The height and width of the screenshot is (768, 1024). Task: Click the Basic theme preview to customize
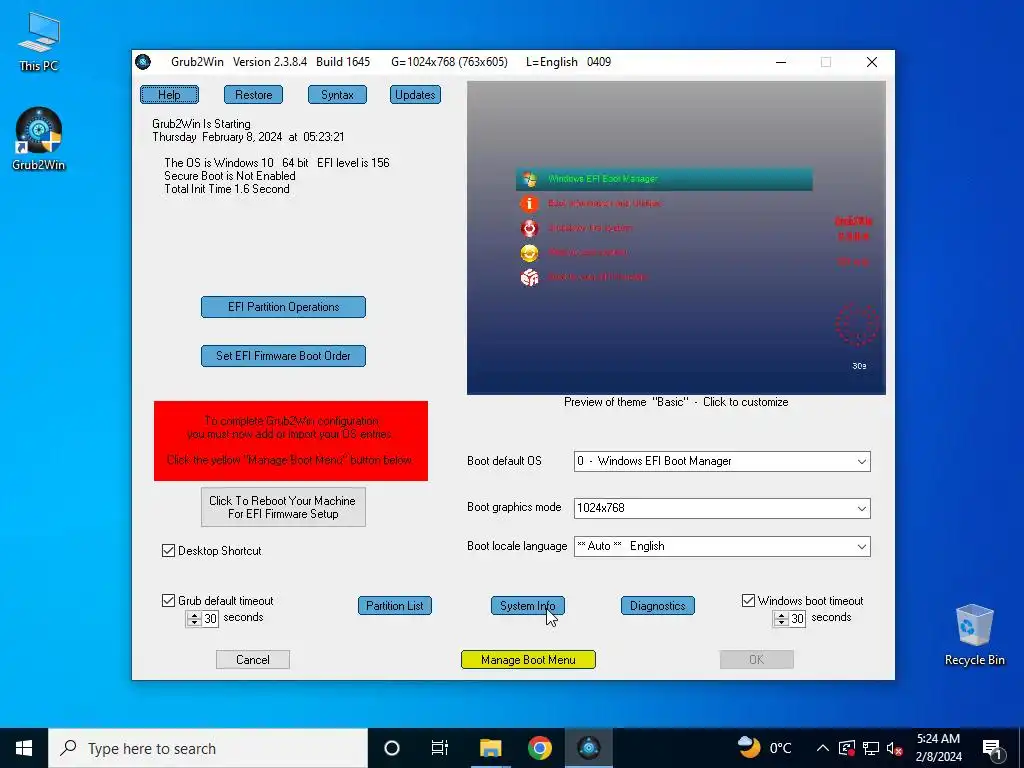(676, 238)
